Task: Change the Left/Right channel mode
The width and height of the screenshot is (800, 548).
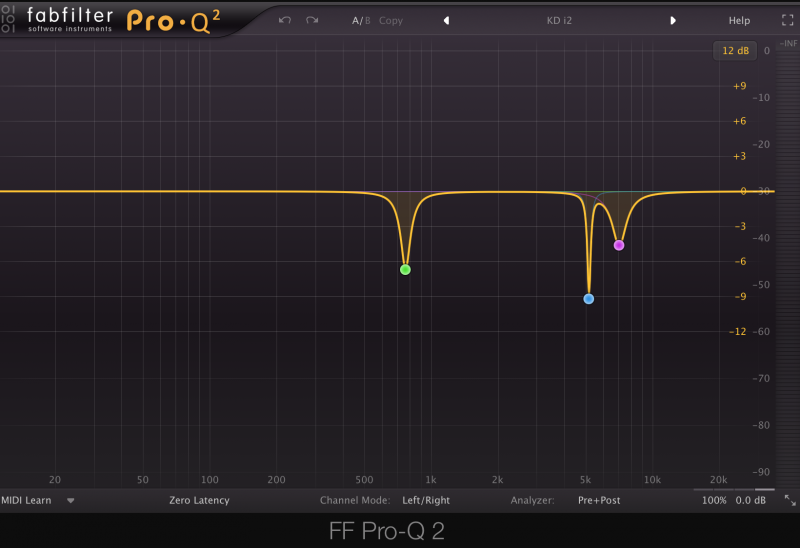Action: point(426,501)
